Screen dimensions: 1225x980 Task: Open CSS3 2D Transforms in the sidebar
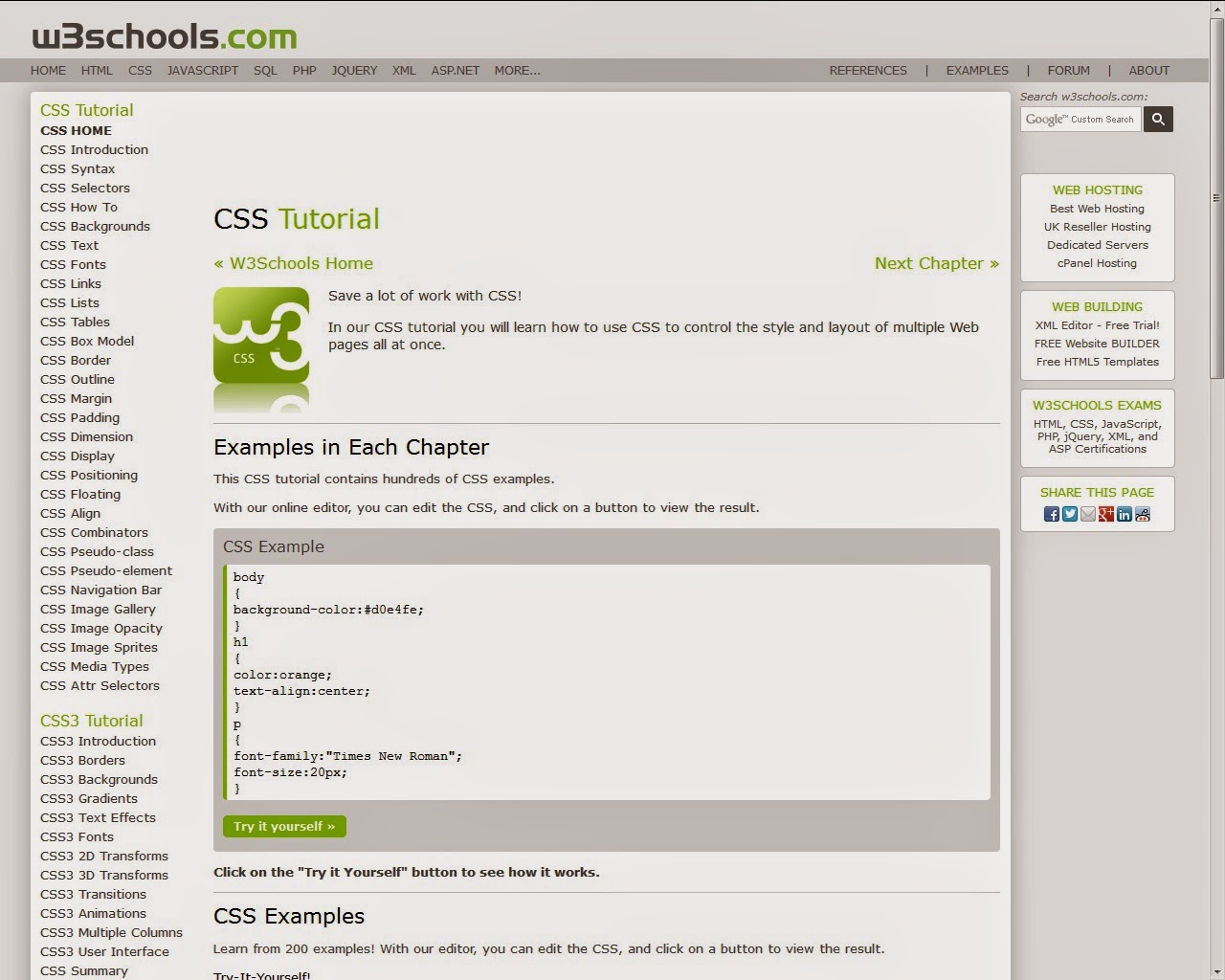click(104, 856)
